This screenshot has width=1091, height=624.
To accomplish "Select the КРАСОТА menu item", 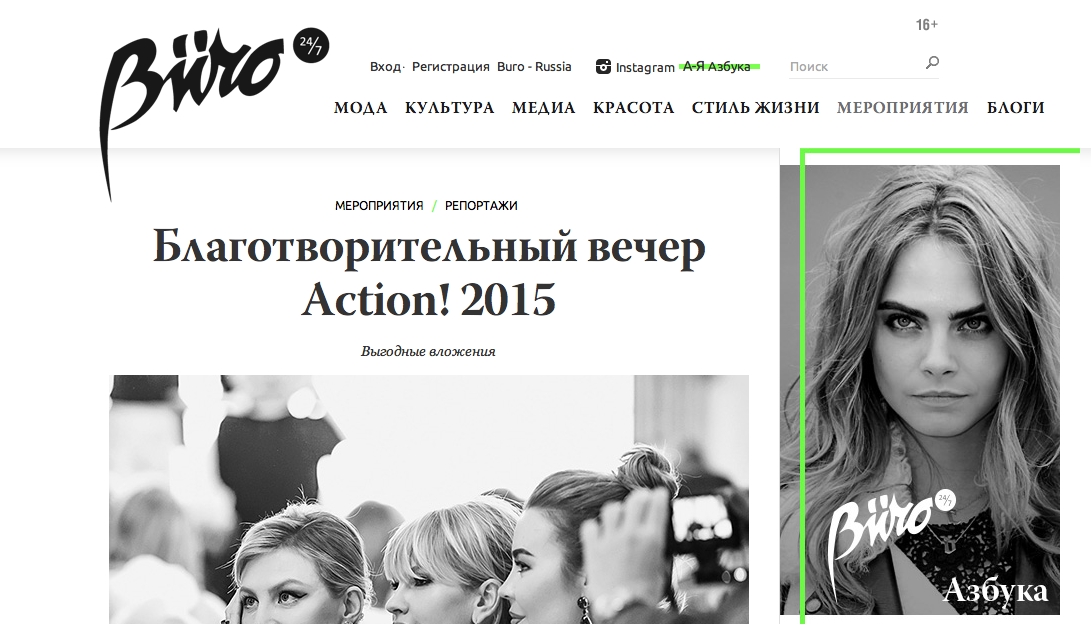I will point(633,108).
